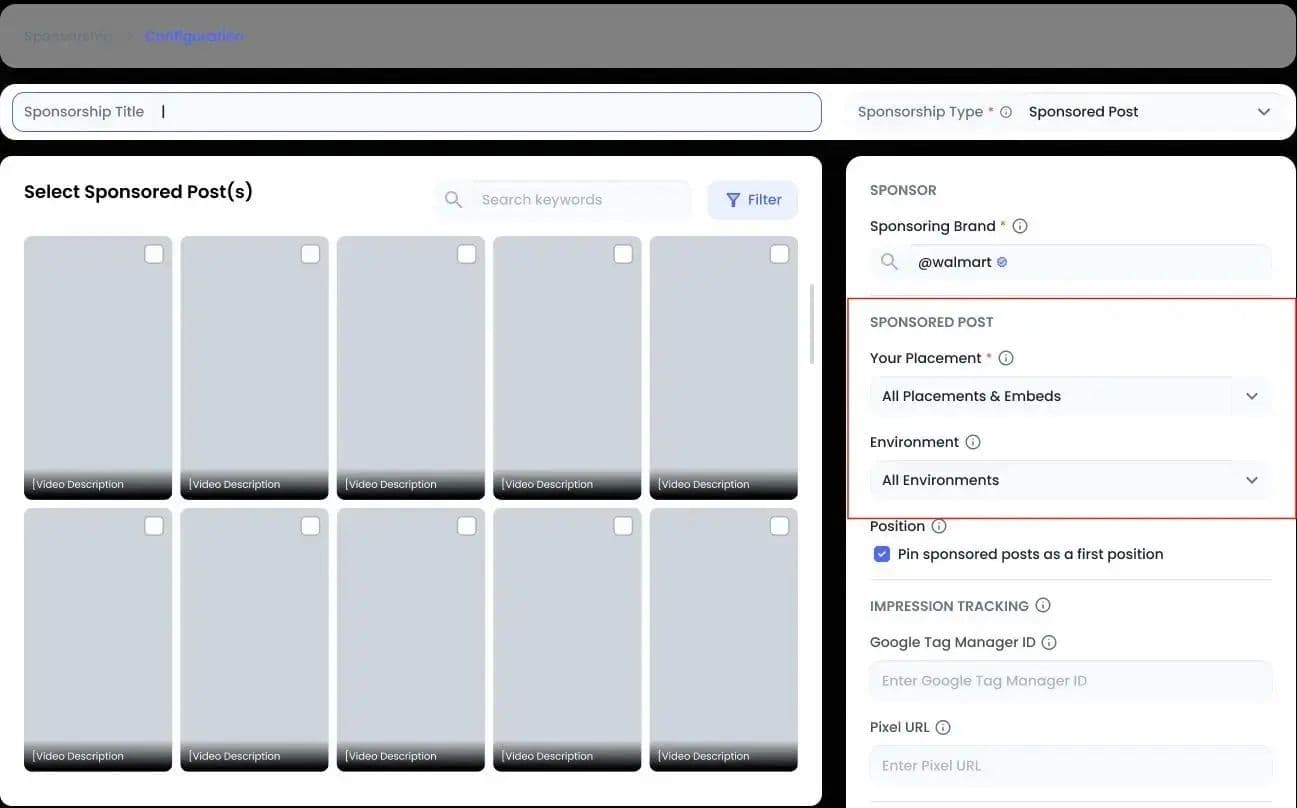Expand the All Placements & Embeds dropdown
This screenshot has width=1297, height=808.
coord(1071,396)
